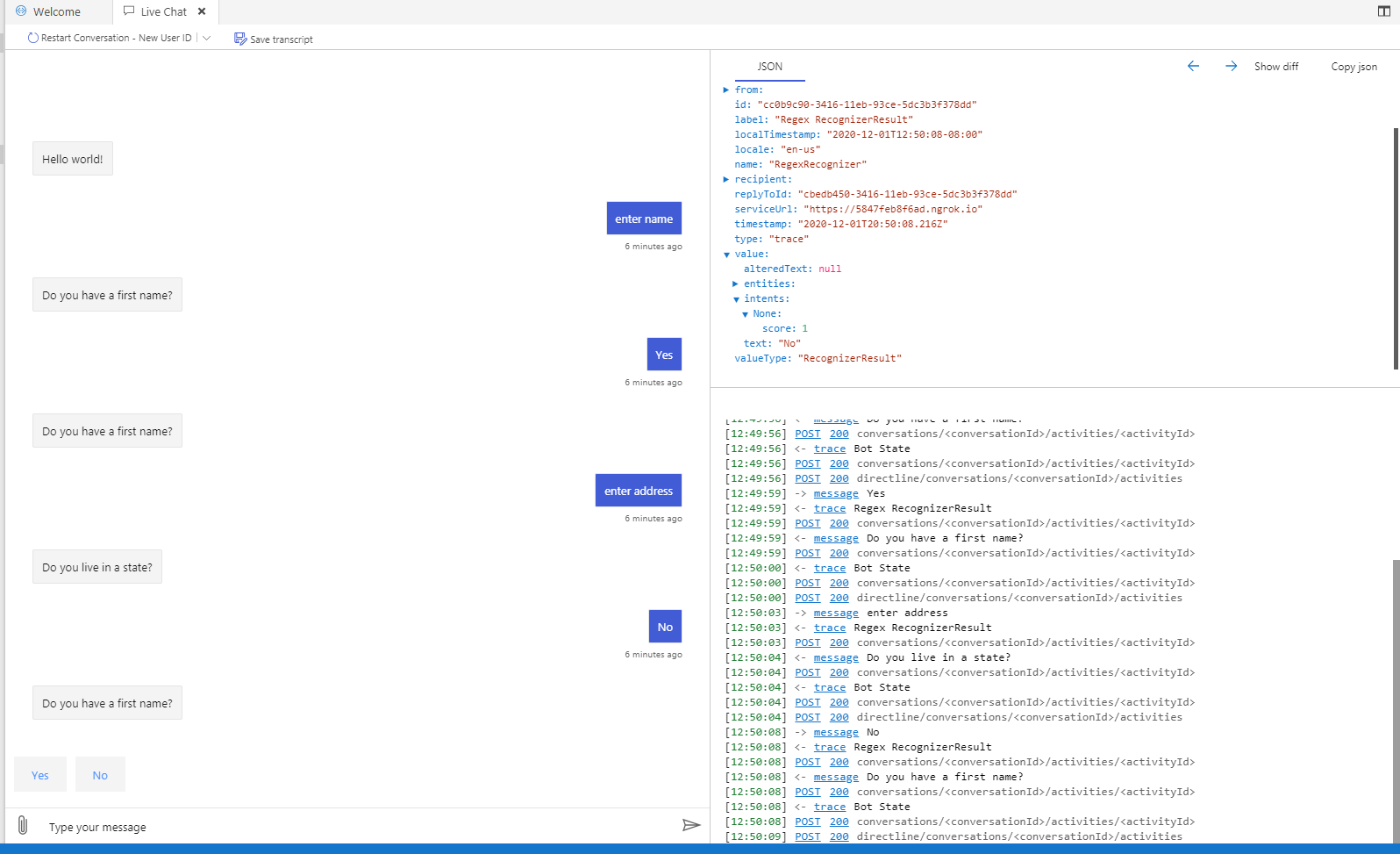Click the split-view layout icon at top right
Screen dimensions: 1400x854
pos(1384,11)
